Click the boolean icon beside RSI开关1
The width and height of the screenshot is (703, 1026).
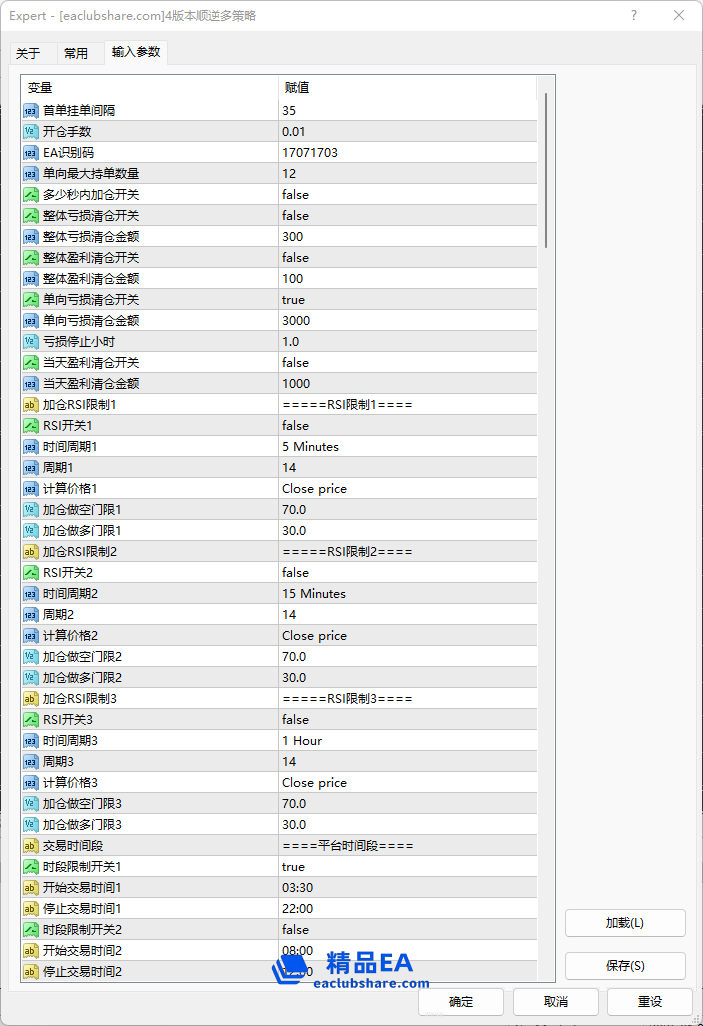tap(31, 425)
